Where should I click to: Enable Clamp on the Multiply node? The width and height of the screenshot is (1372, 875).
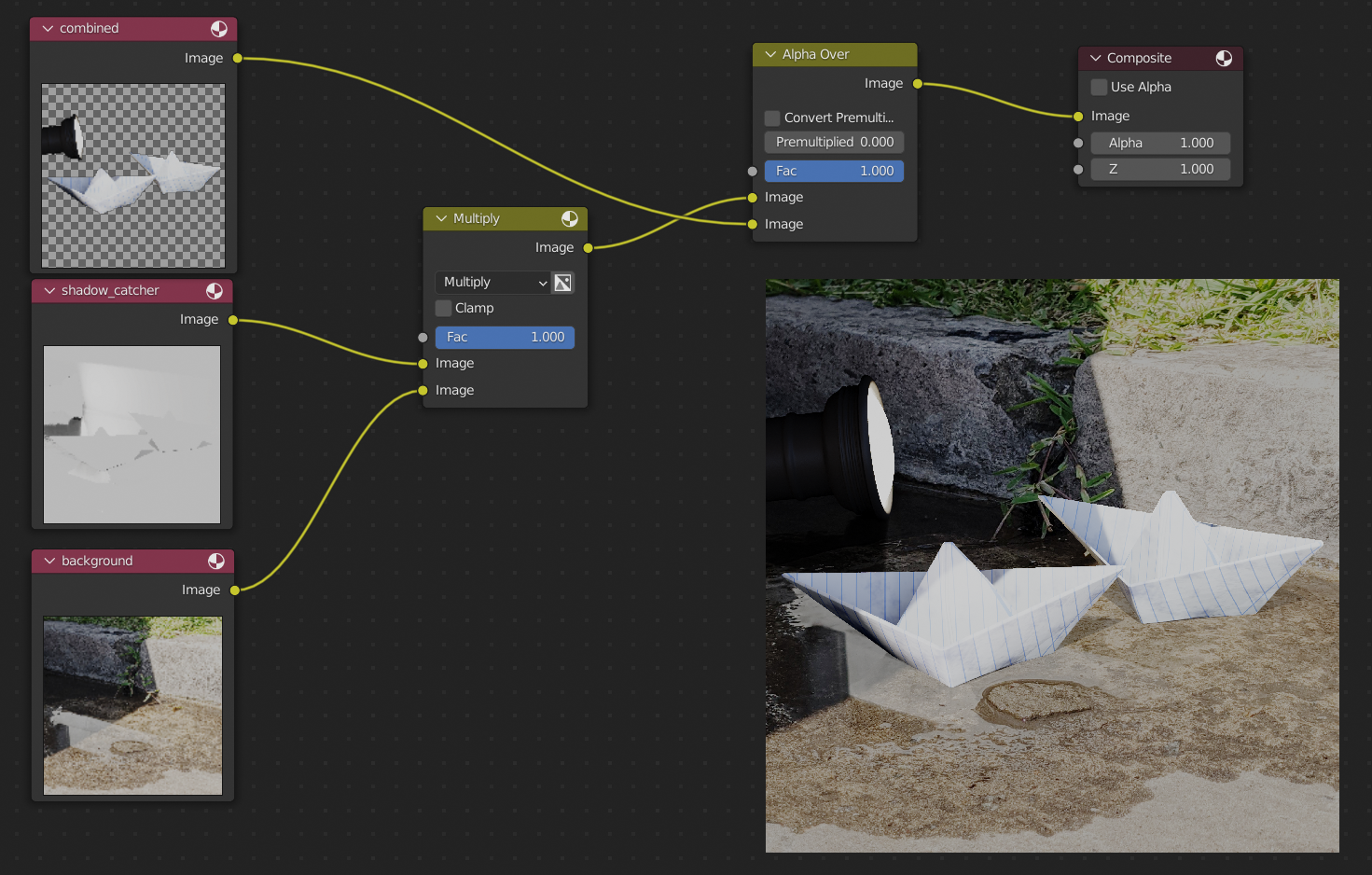click(443, 308)
